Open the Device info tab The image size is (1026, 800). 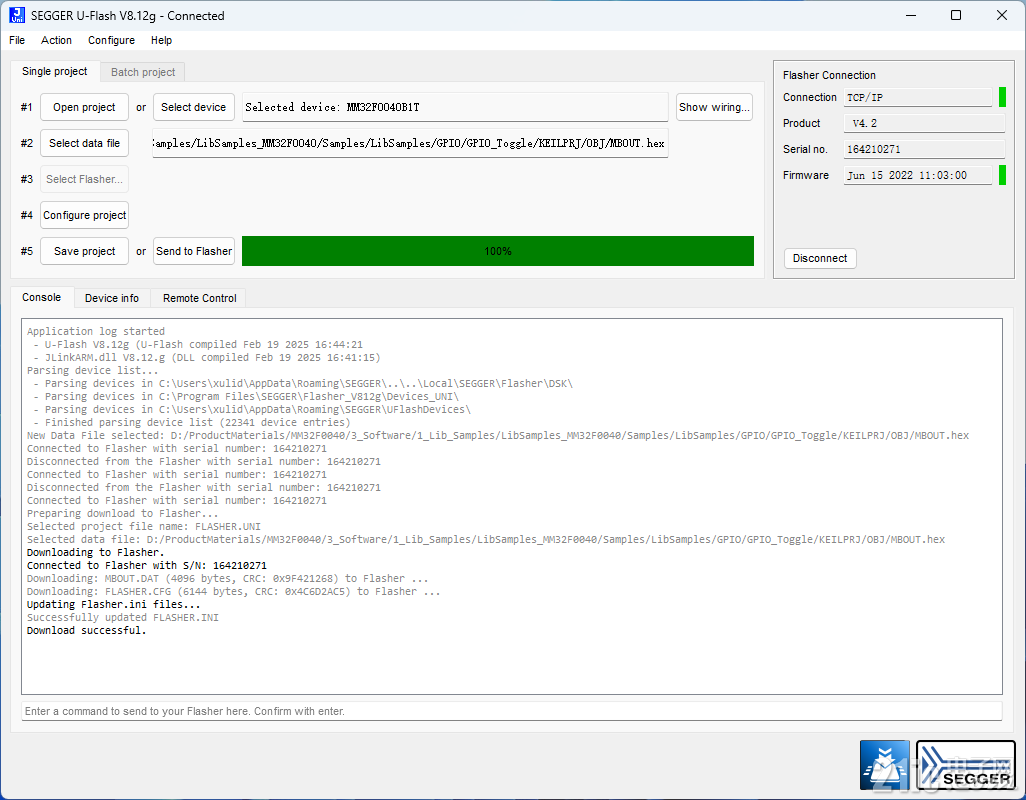[x=112, y=298]
